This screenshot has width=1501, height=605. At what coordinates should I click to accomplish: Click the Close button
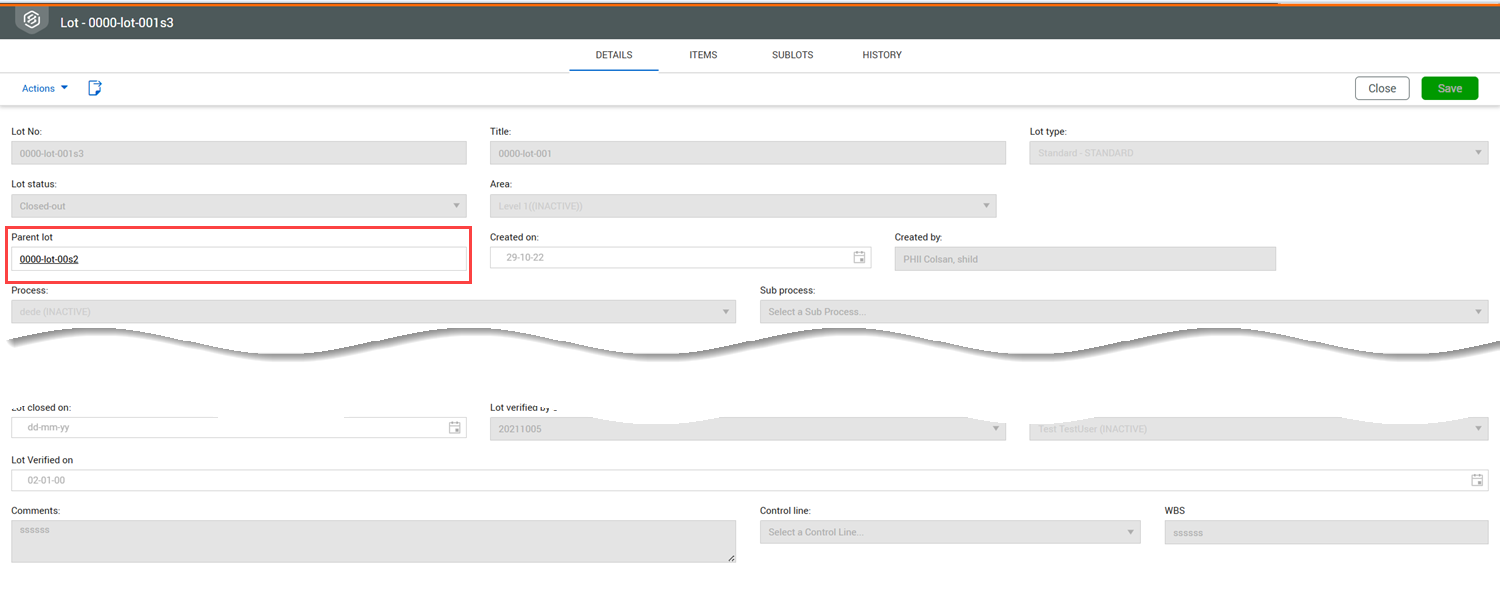[x=1382, y=88]
